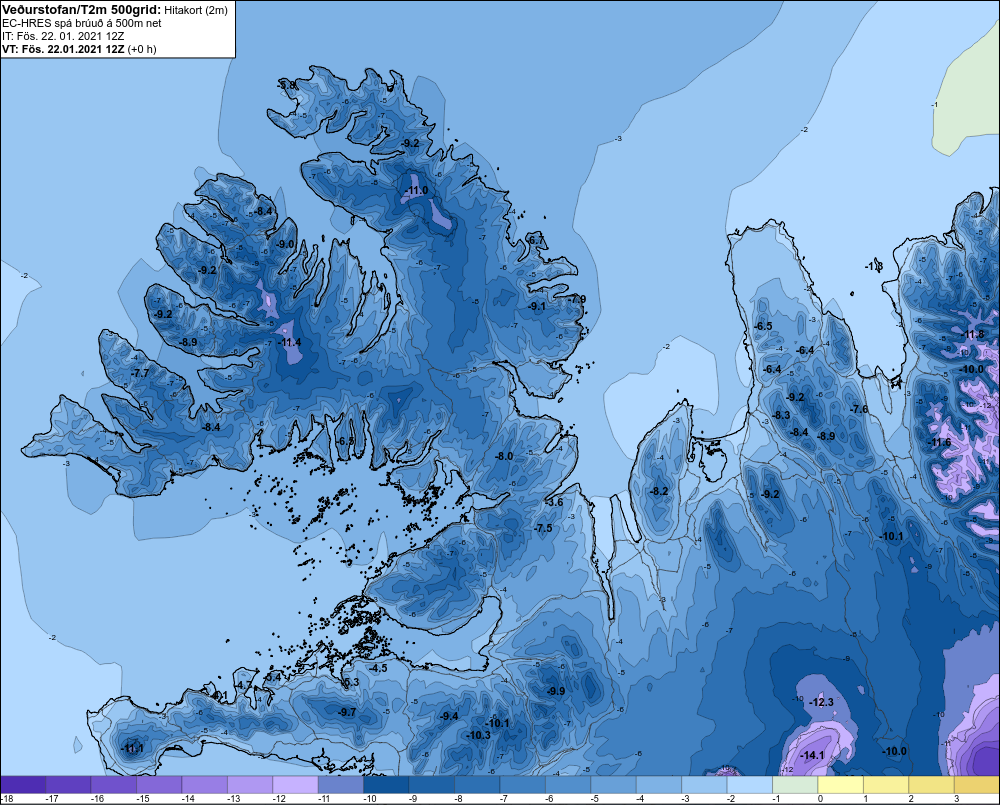1000x805 pixels.
Task: Click the -7.7 temperature value on the map
Action: click(140, 373)
